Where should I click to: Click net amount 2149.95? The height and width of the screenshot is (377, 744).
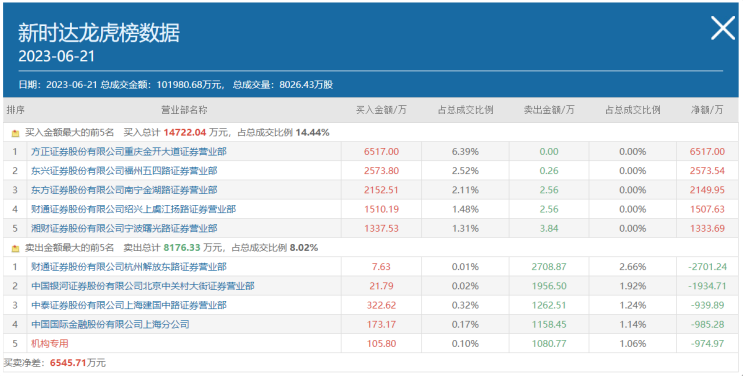(x=707, y=190)
